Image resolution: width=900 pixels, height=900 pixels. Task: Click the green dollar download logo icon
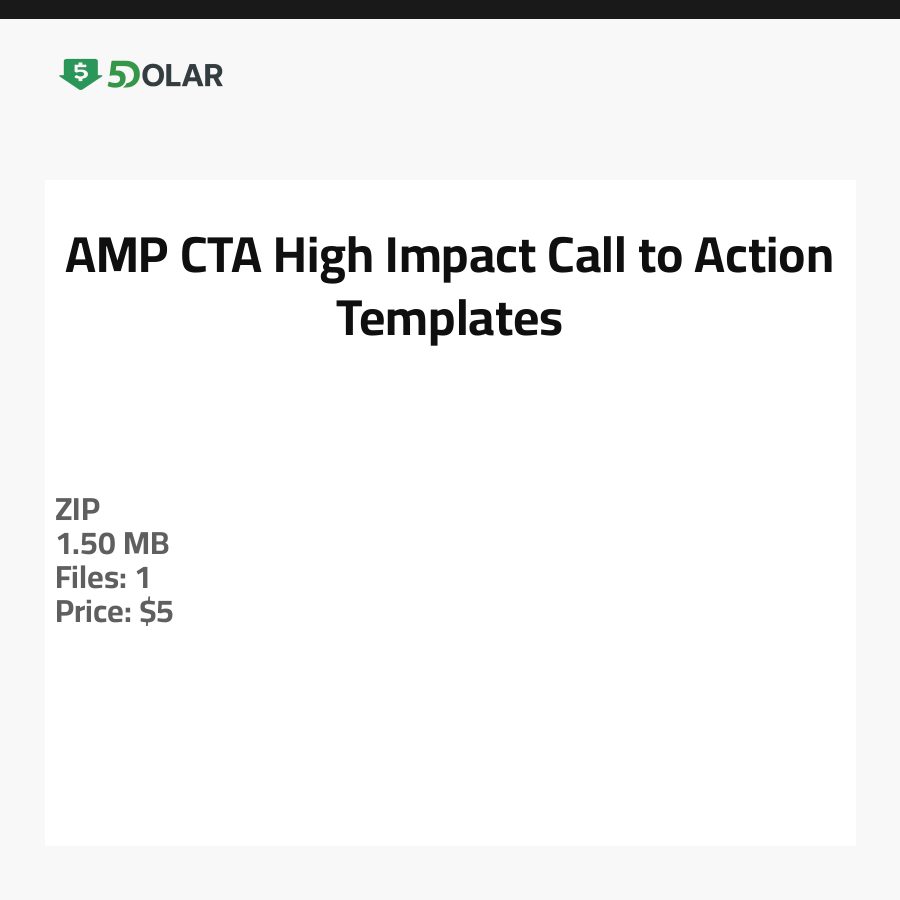(x=80, y=73)
